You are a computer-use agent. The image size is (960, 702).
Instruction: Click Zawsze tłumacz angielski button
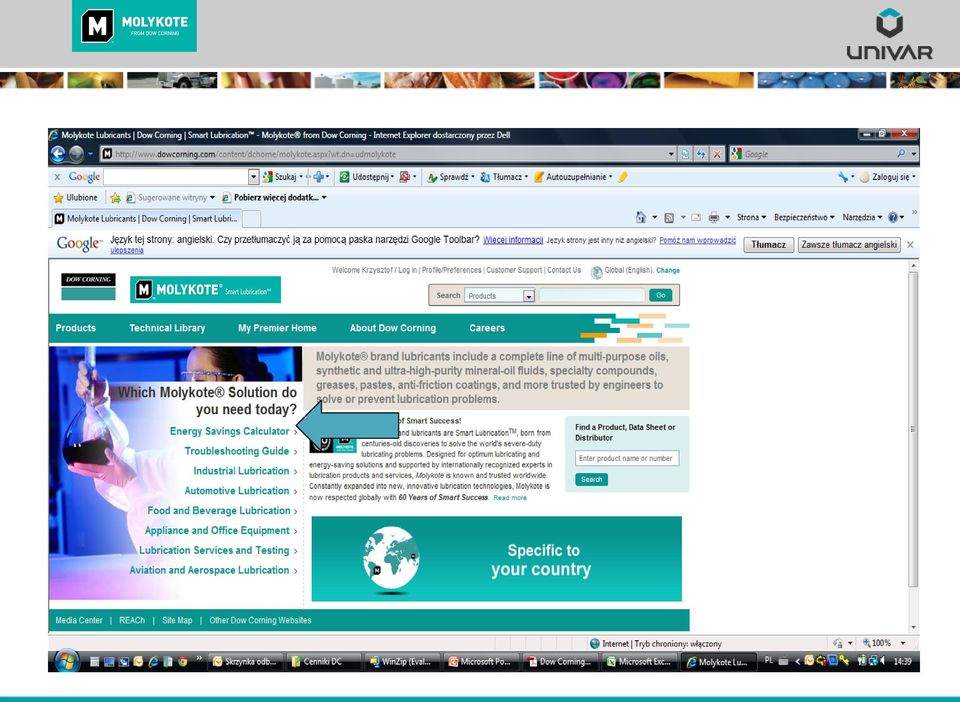click(x=849, y=245)
